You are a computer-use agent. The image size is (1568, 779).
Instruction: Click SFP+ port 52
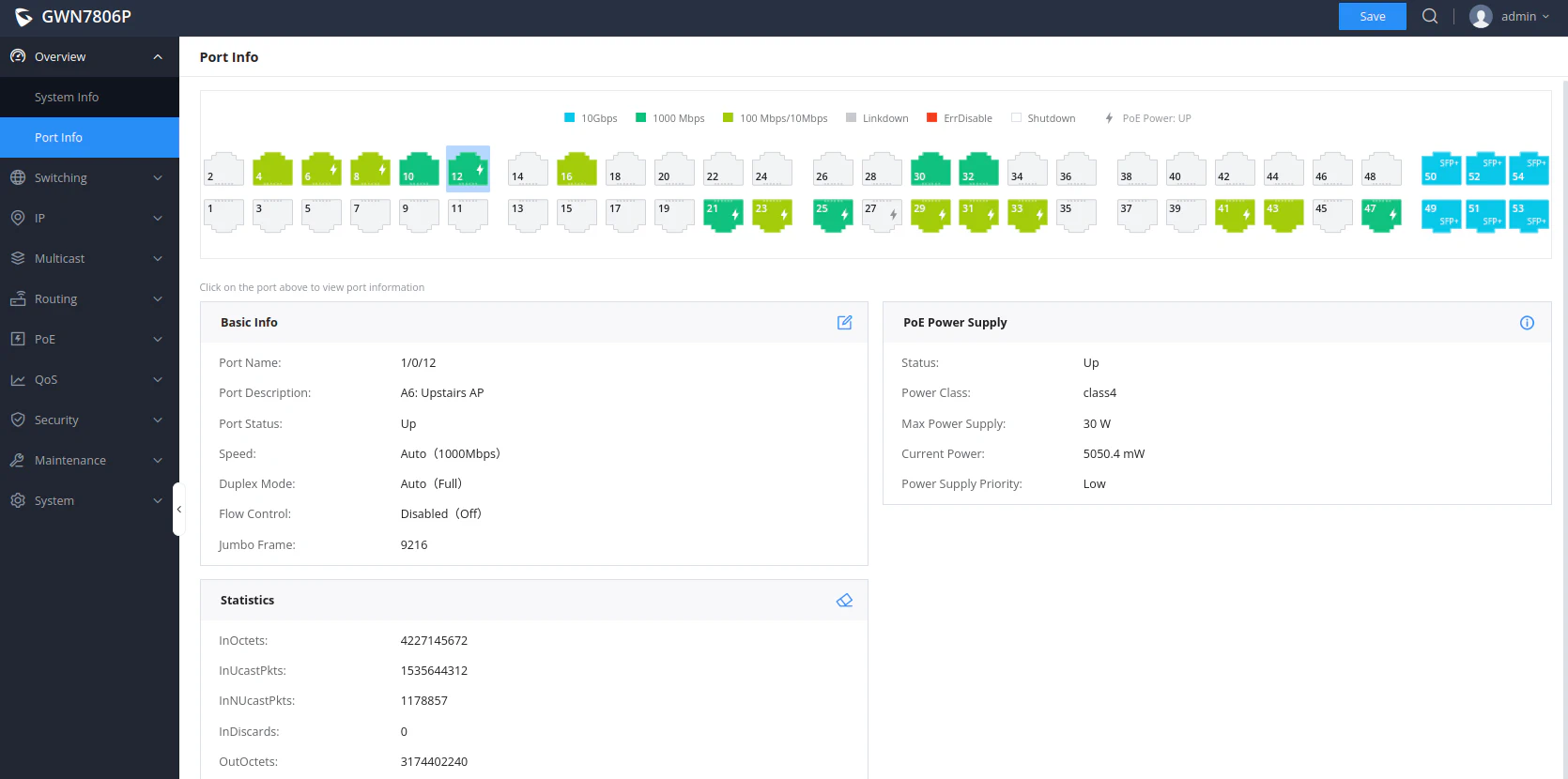coord(1485,169)
